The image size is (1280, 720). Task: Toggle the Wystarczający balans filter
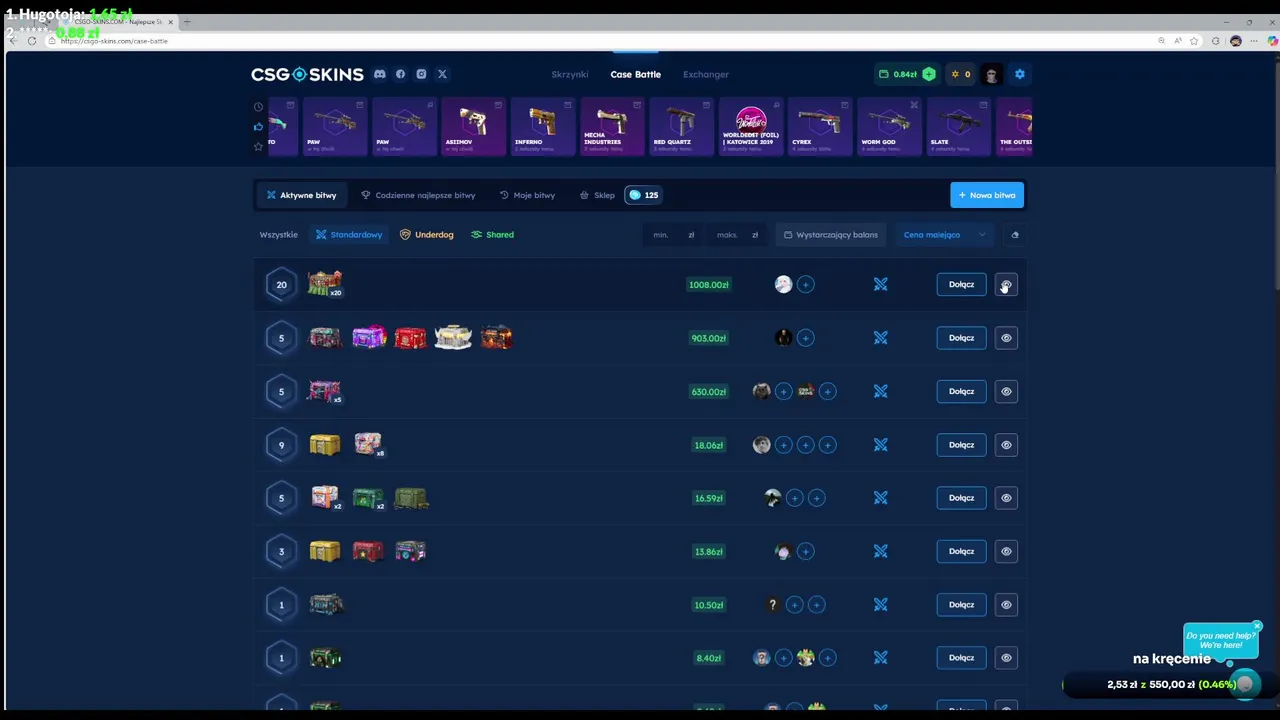click(831, 235)
